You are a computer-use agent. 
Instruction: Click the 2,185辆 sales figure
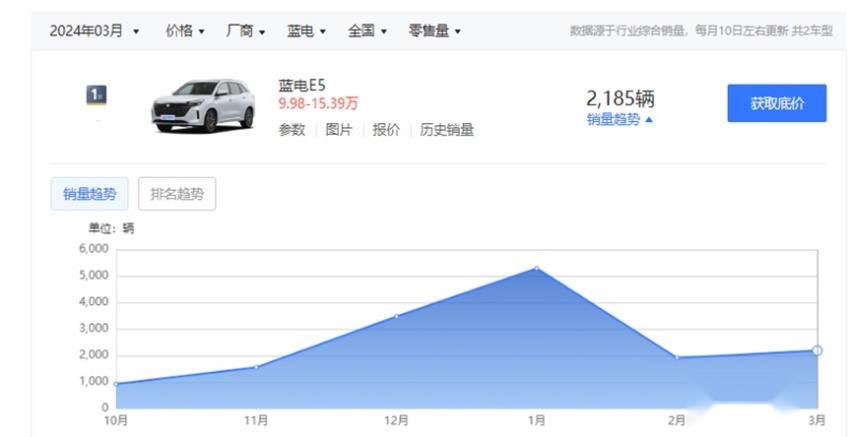click(621, 99)
